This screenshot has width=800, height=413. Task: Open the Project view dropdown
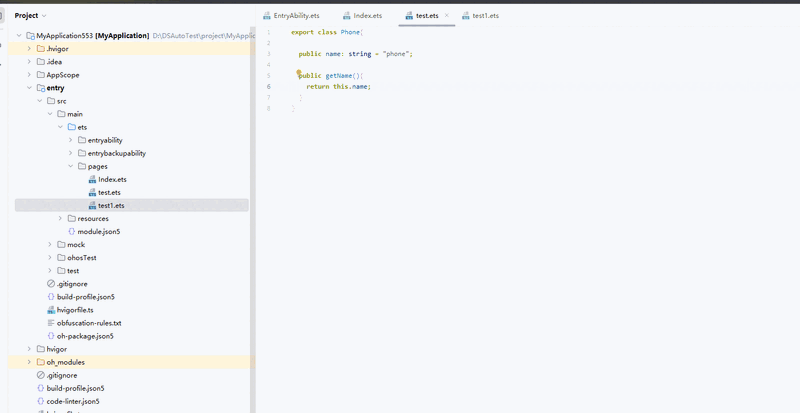coord(44,16)
